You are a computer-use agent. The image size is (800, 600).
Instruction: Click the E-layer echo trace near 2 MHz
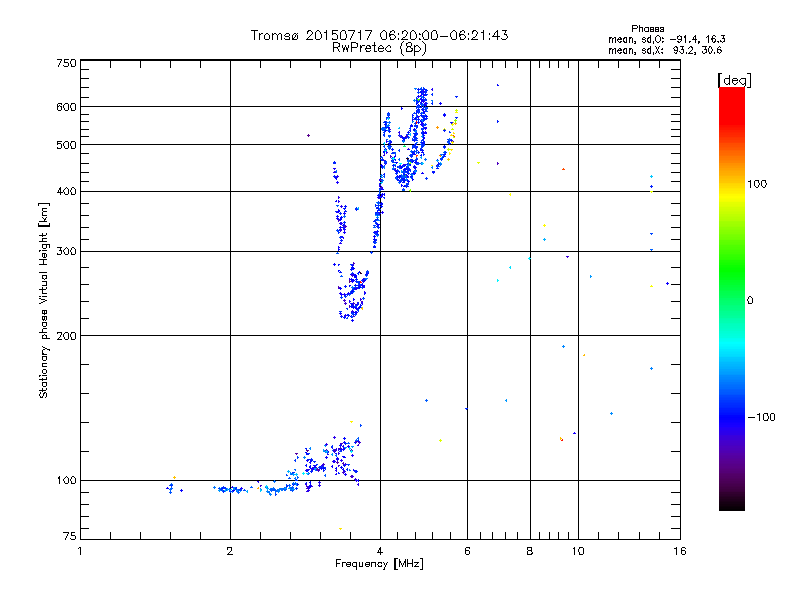[231, 489]
